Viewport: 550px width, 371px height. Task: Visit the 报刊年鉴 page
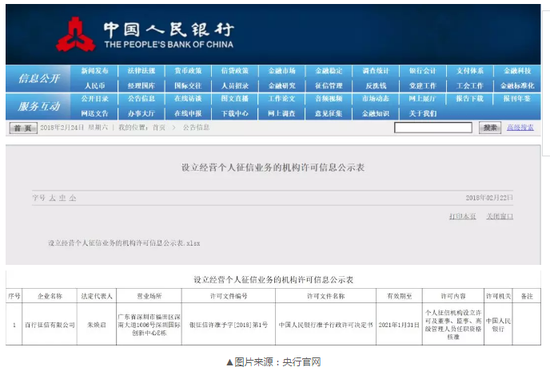(x=517, y=99)
